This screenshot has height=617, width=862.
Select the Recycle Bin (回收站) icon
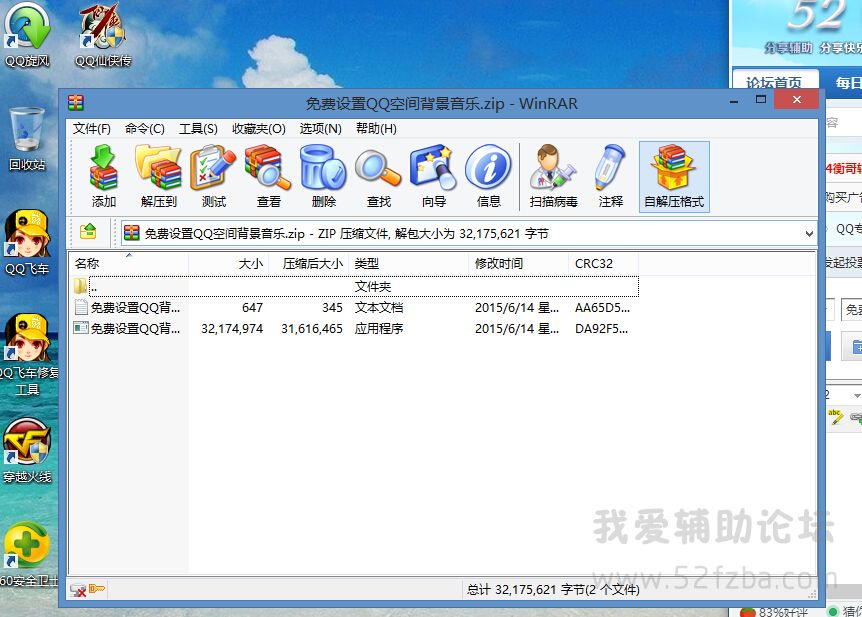coord(27,139)
